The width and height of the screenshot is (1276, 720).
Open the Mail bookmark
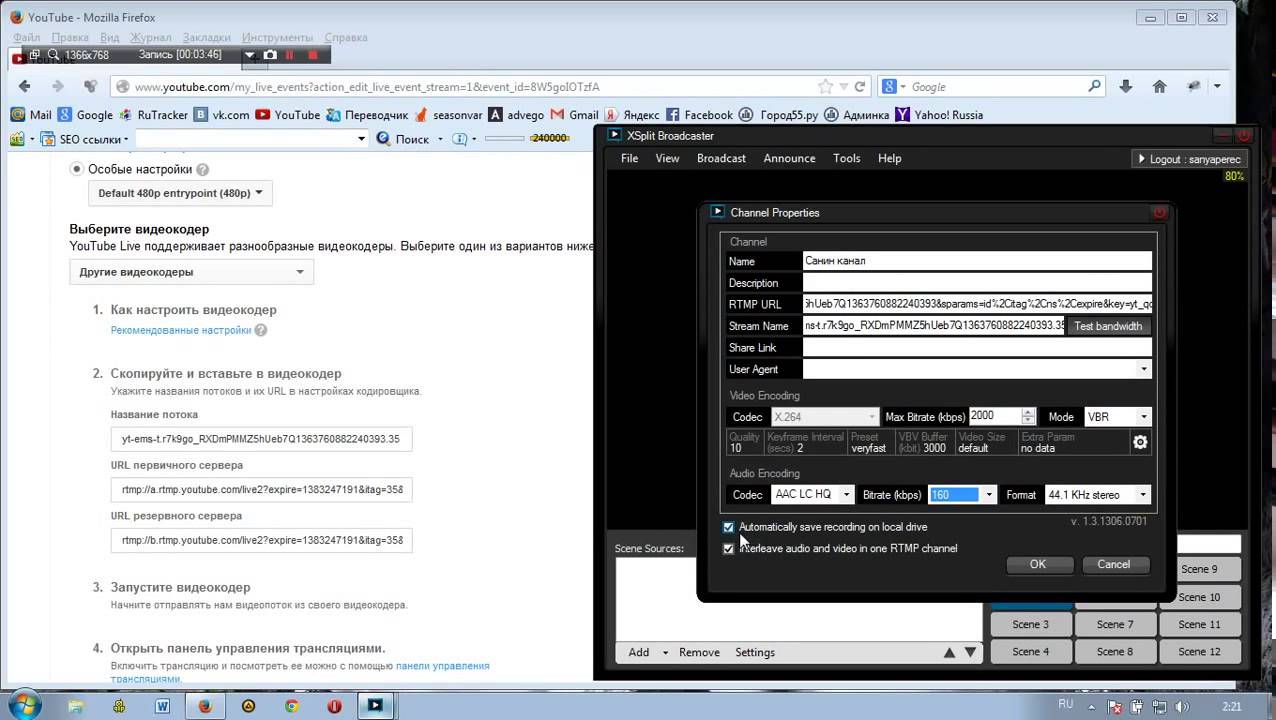click(x=31, y=115)
